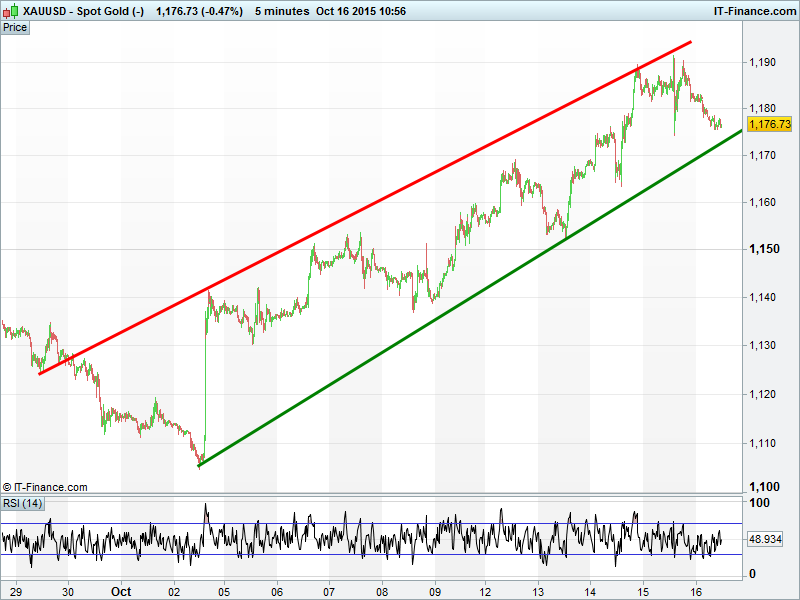800x600 pixels.
Task: Click the yellow current price tag 1,176.73
Action: coord(769,124)
